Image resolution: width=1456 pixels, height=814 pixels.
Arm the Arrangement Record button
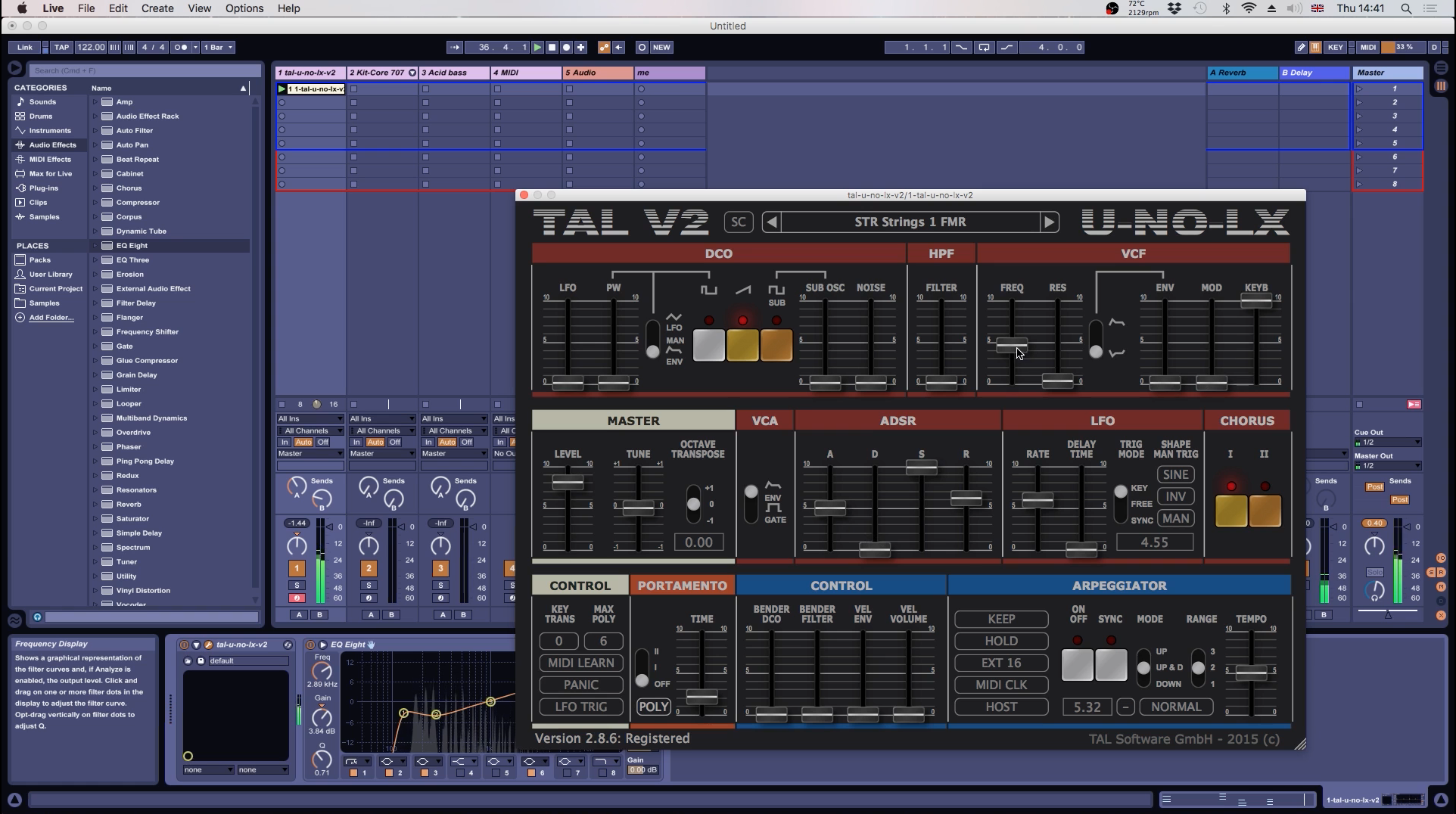[566, 47]
